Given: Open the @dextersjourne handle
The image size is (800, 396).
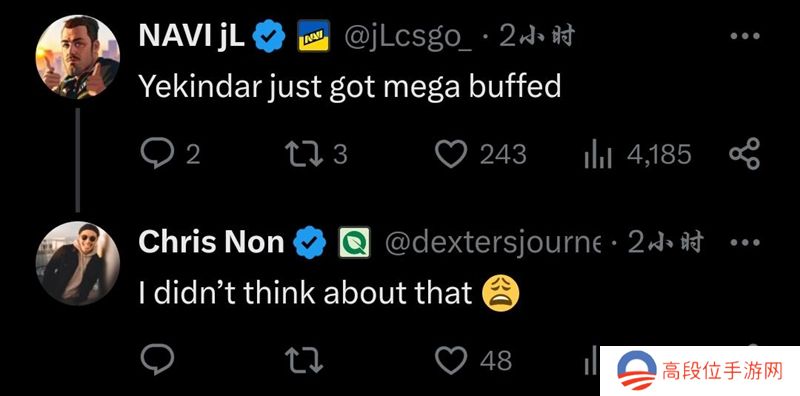Looking at the screenshot, I should [x=492, y=243].
